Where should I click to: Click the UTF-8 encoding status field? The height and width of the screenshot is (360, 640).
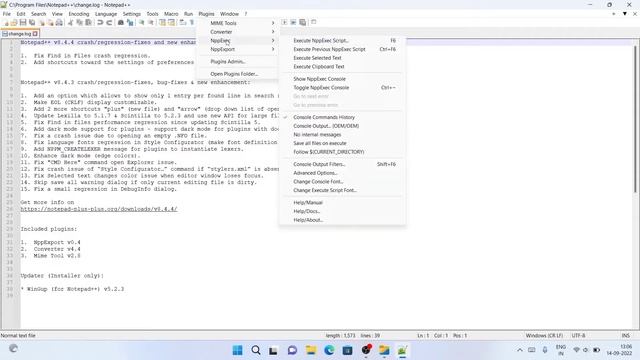tap(578, 336)
